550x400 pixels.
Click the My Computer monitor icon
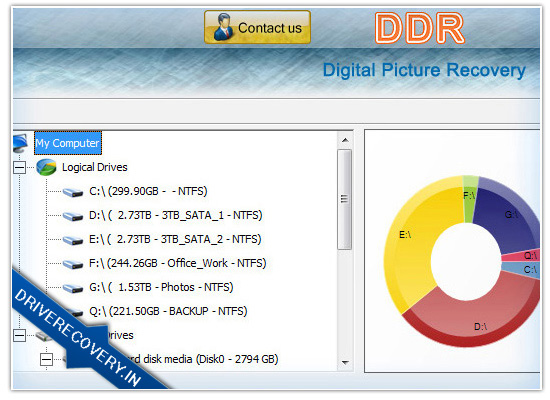(20, 143)
